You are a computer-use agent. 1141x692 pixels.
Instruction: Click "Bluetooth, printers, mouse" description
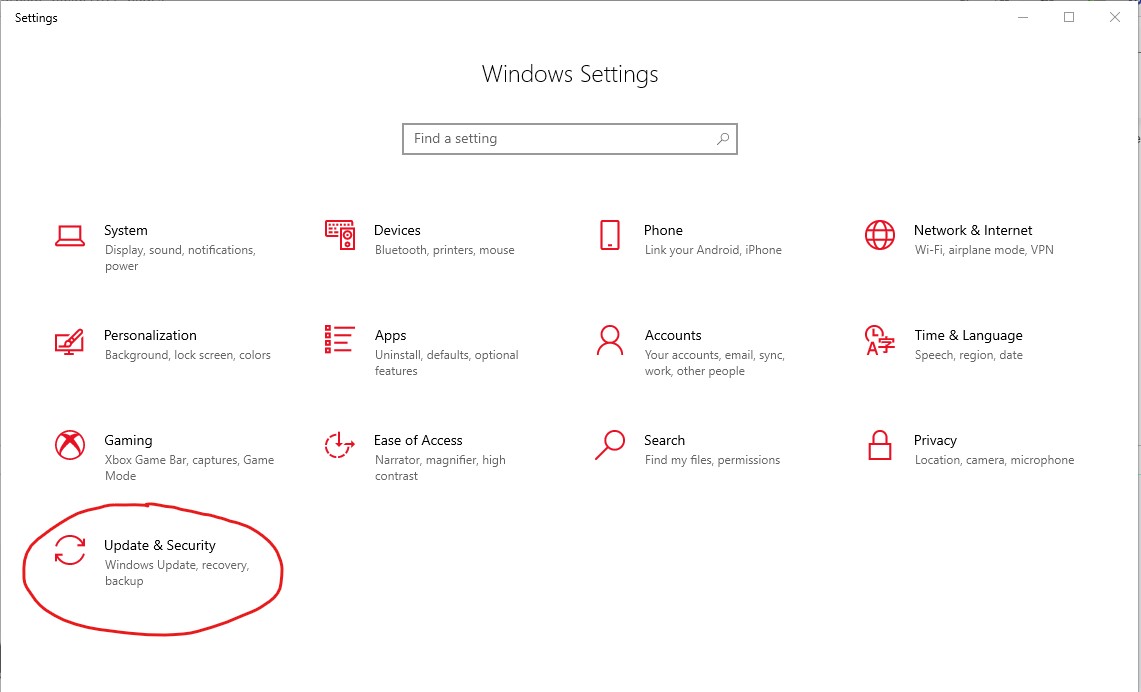click(x=445, y=250)
